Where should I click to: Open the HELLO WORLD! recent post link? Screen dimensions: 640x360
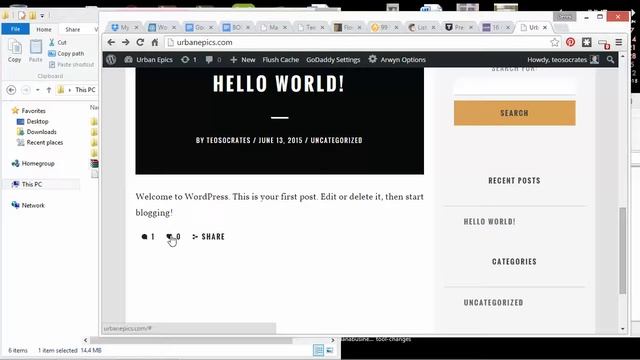(489, 222)
